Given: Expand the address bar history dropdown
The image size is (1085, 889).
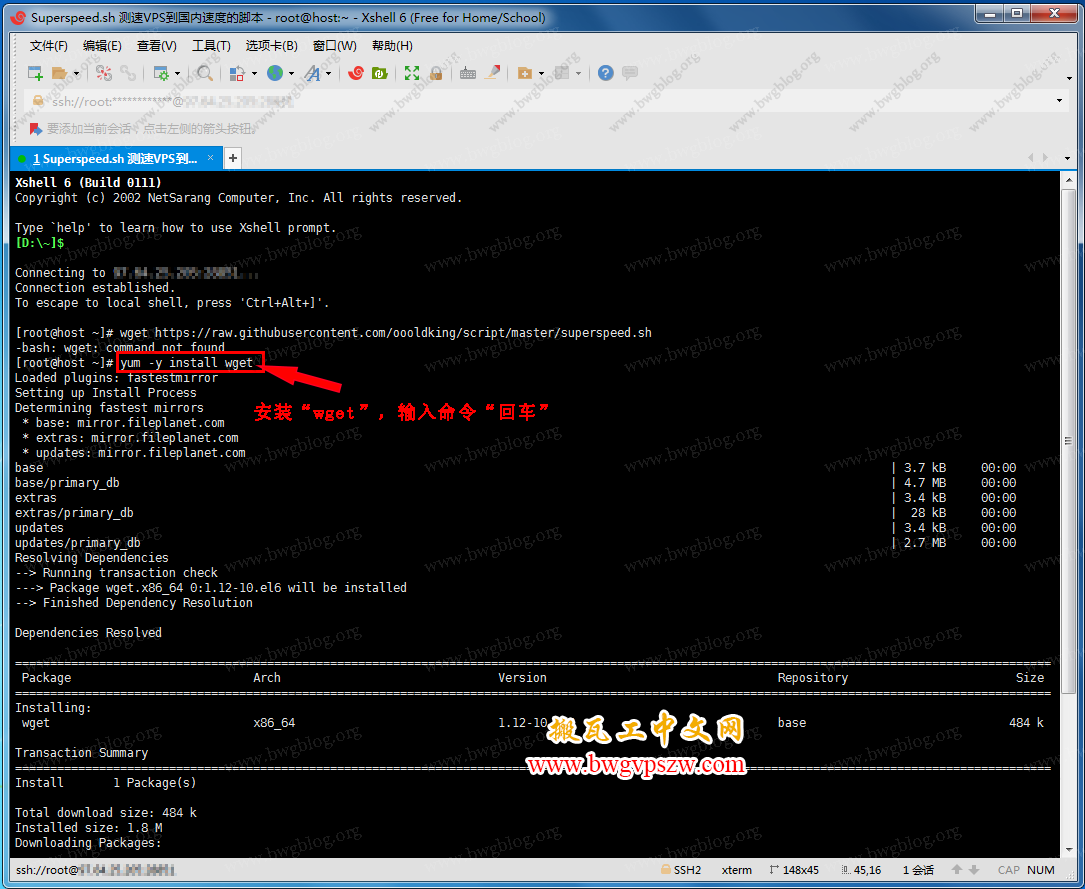Looking at the screenshot, I should click(1059, 101).
